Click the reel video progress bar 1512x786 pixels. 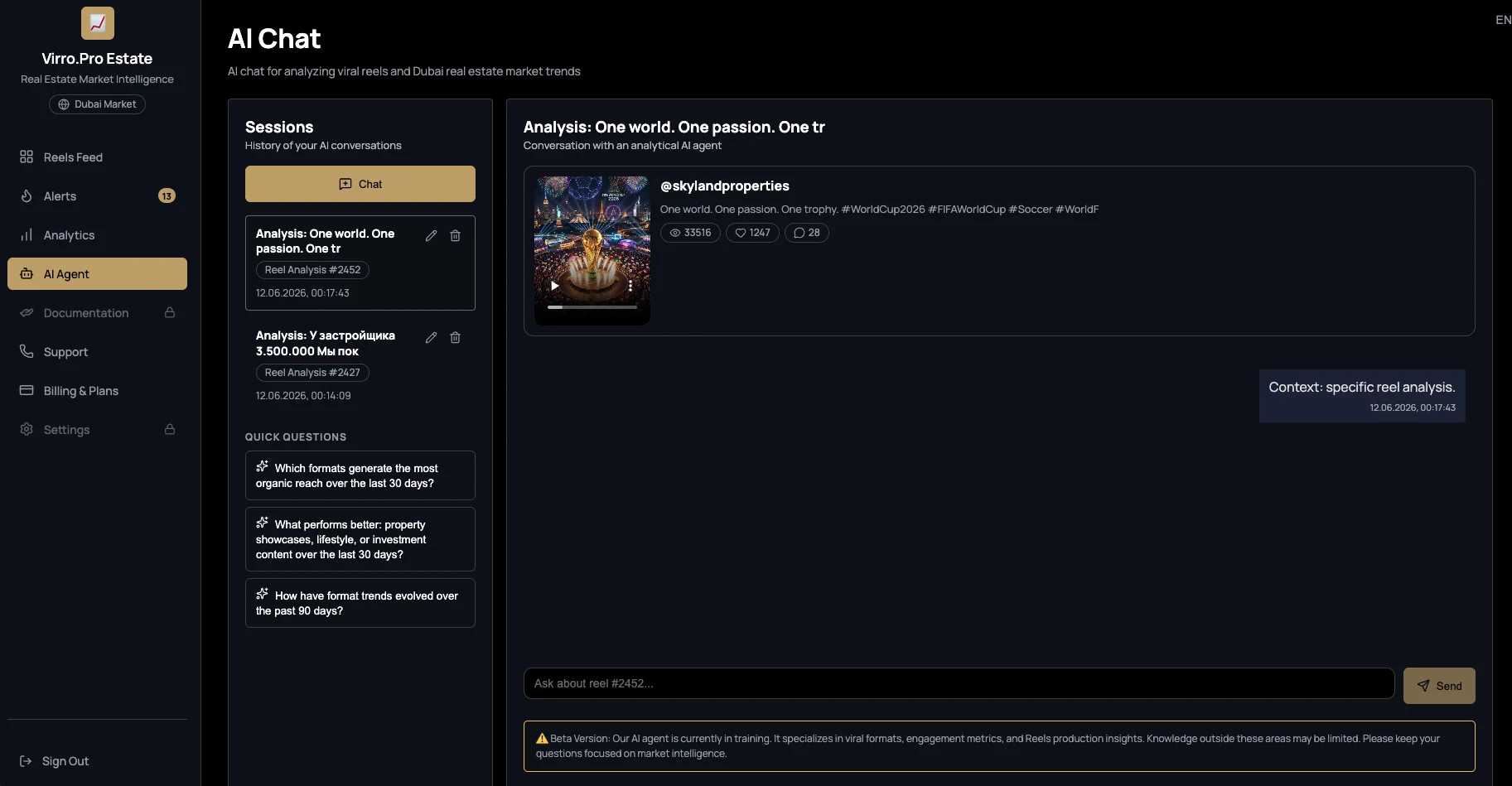pos(592,307)
